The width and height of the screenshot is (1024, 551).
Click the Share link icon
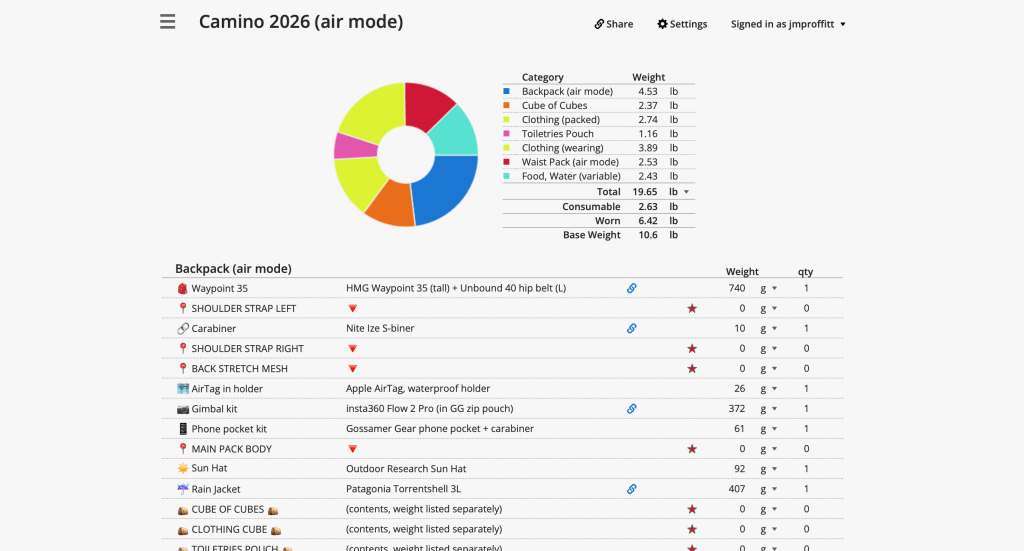[599, 24]
